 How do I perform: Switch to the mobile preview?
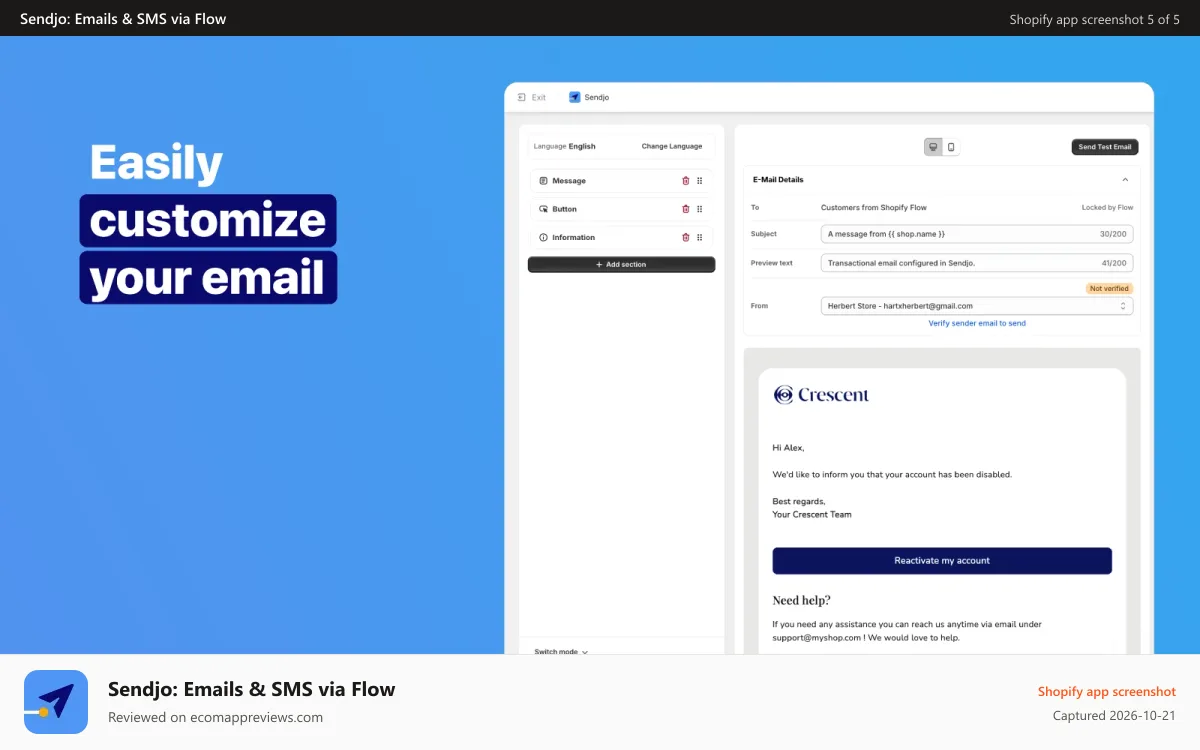(x=951, y=147)
